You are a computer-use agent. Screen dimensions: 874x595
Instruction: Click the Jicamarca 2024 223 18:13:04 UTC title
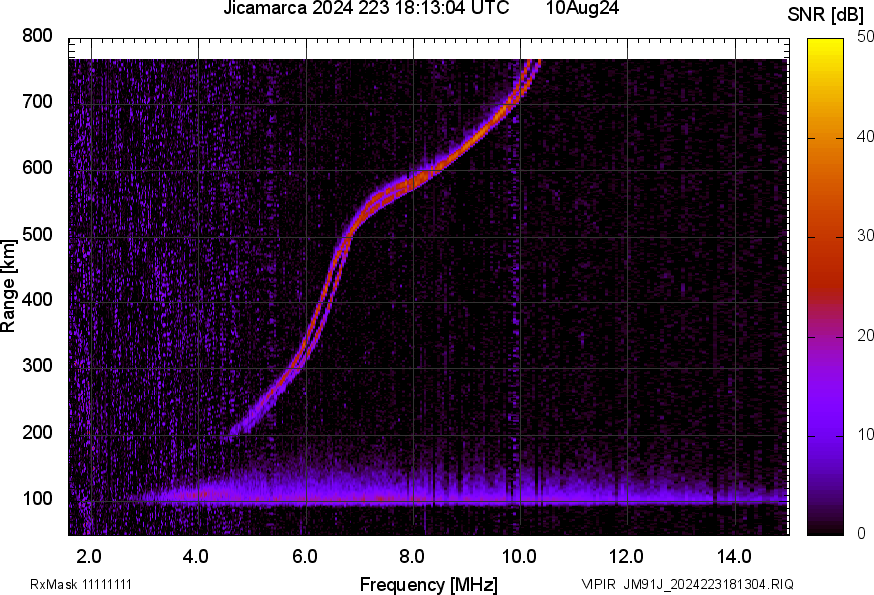pyautogui.click(x=366, y=8)
